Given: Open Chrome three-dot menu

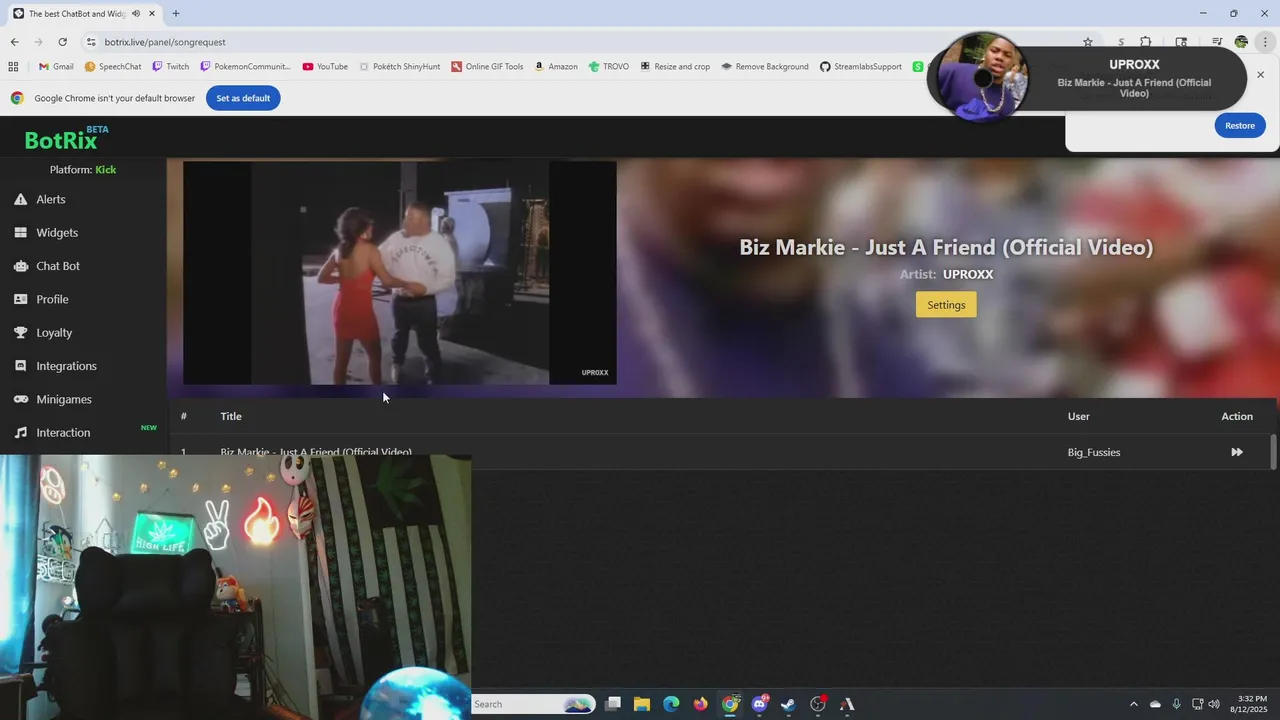Looking at the screenshot, I should 1266,42.
